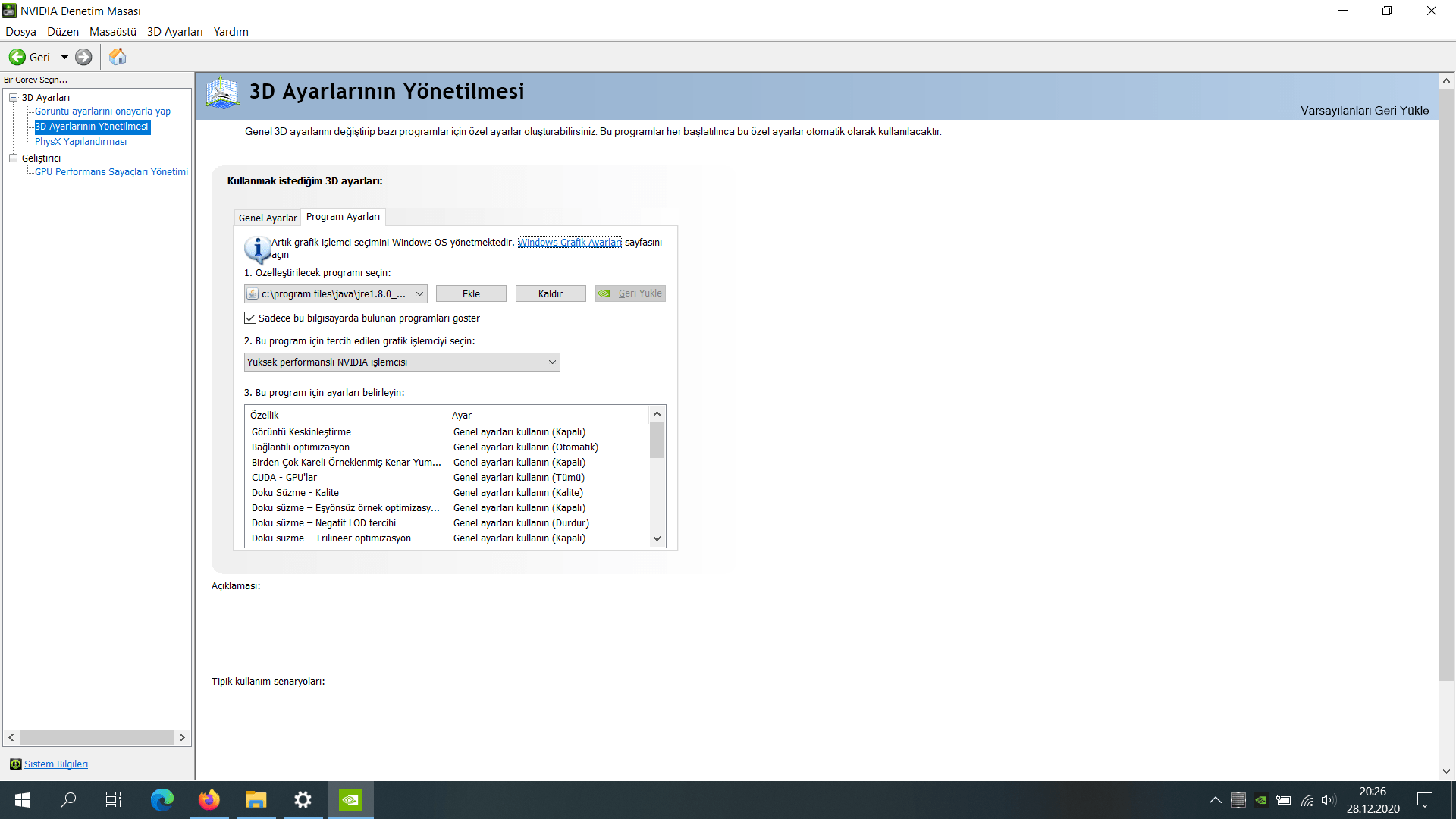This screenshot has width=1456, height=819.
Task: Click the Sistem Bilgileri icon
Action: coord(15,764)
